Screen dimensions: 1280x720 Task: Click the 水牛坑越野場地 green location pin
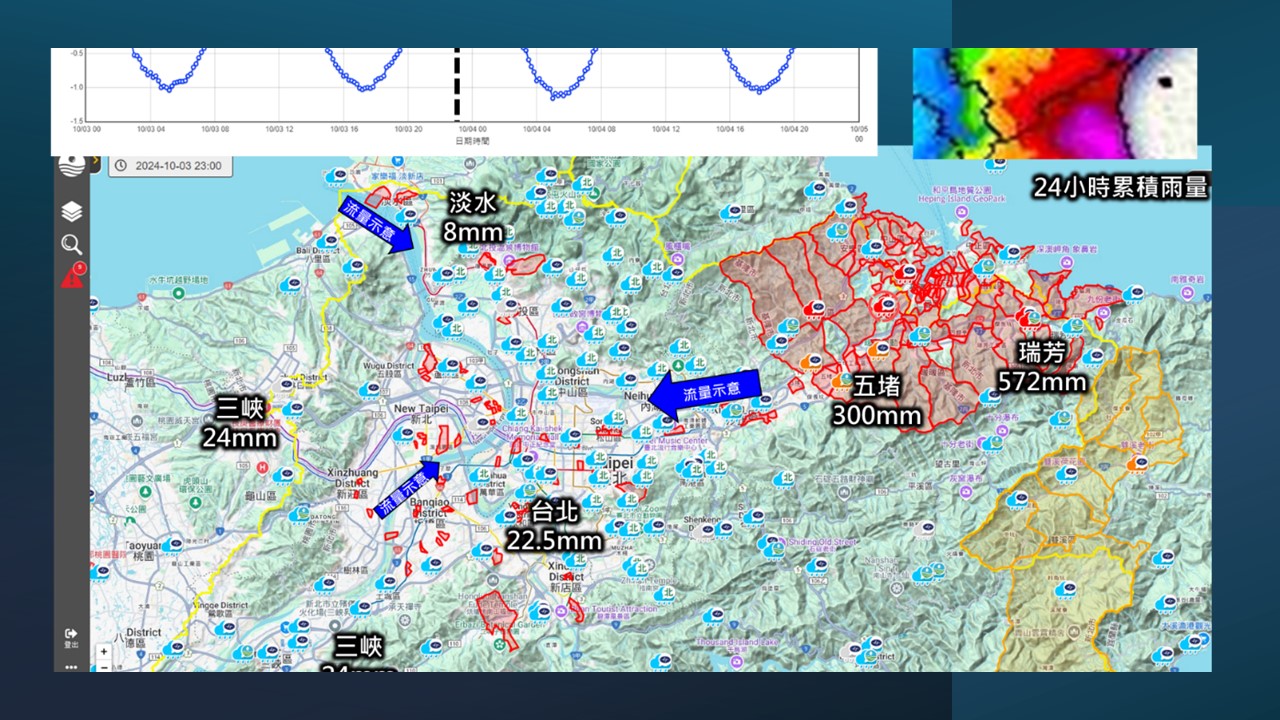177,293
